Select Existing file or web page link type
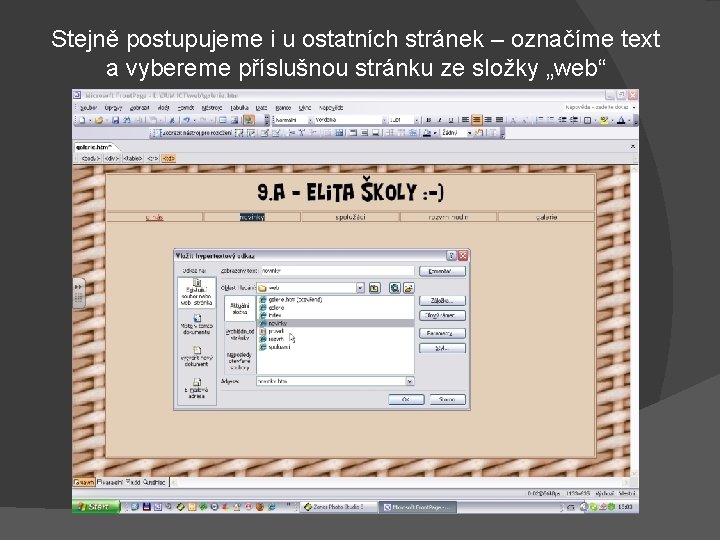The width and height of the screenshot is (720, 540). coord(197,292)
